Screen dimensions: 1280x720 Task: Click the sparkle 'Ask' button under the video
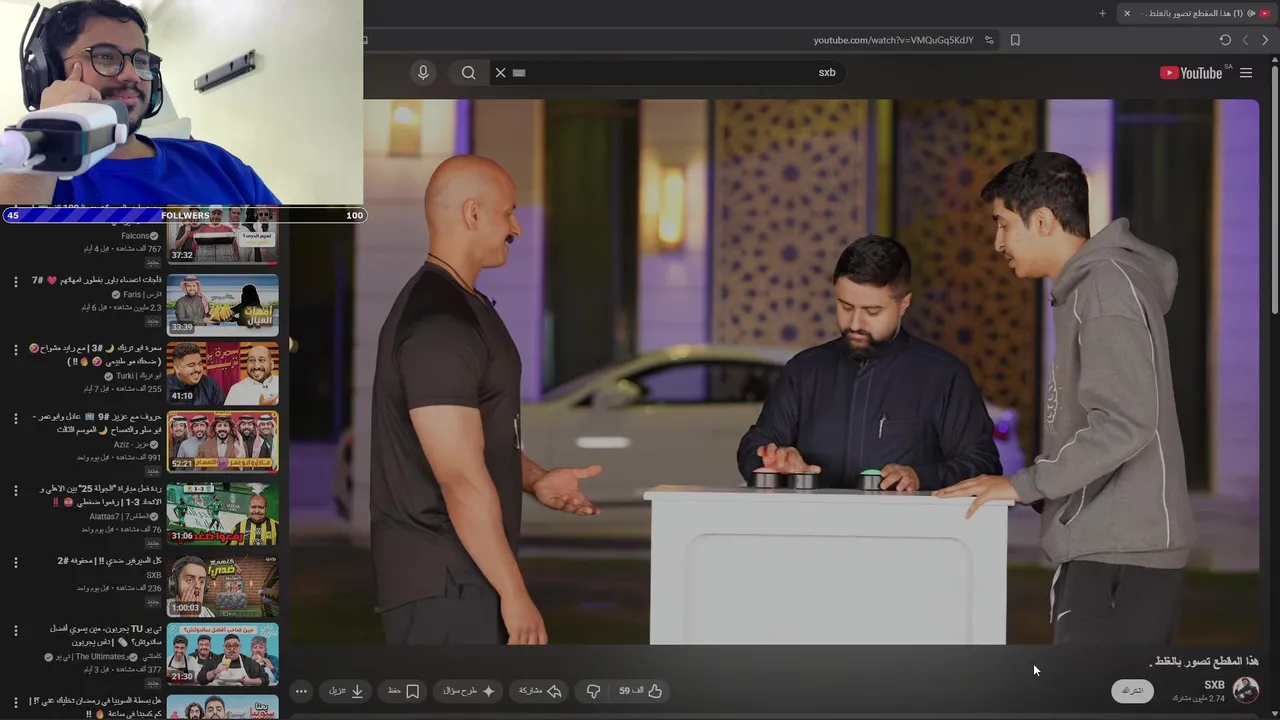(468, 691)
